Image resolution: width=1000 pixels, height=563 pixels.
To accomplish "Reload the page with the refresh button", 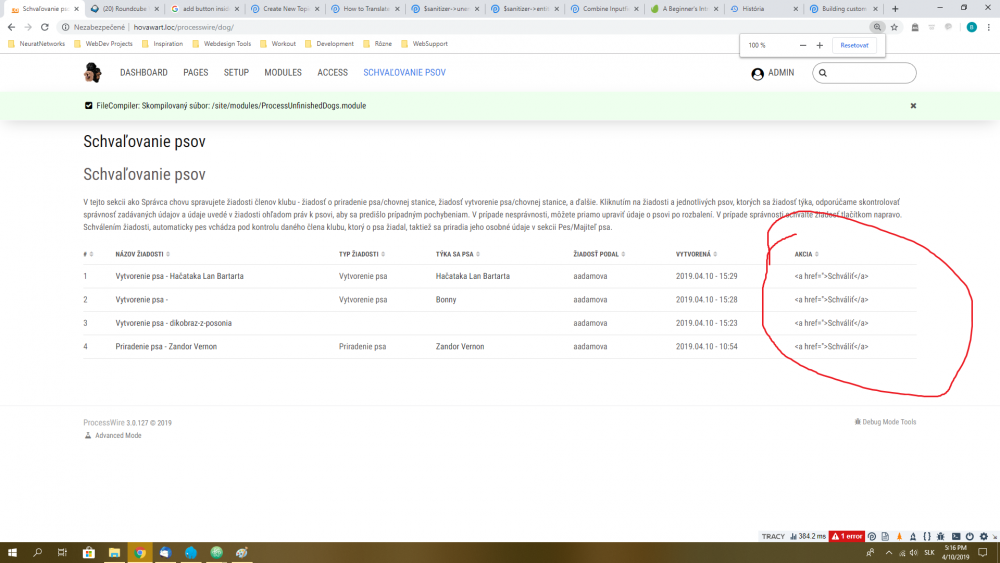I will 44,27.
